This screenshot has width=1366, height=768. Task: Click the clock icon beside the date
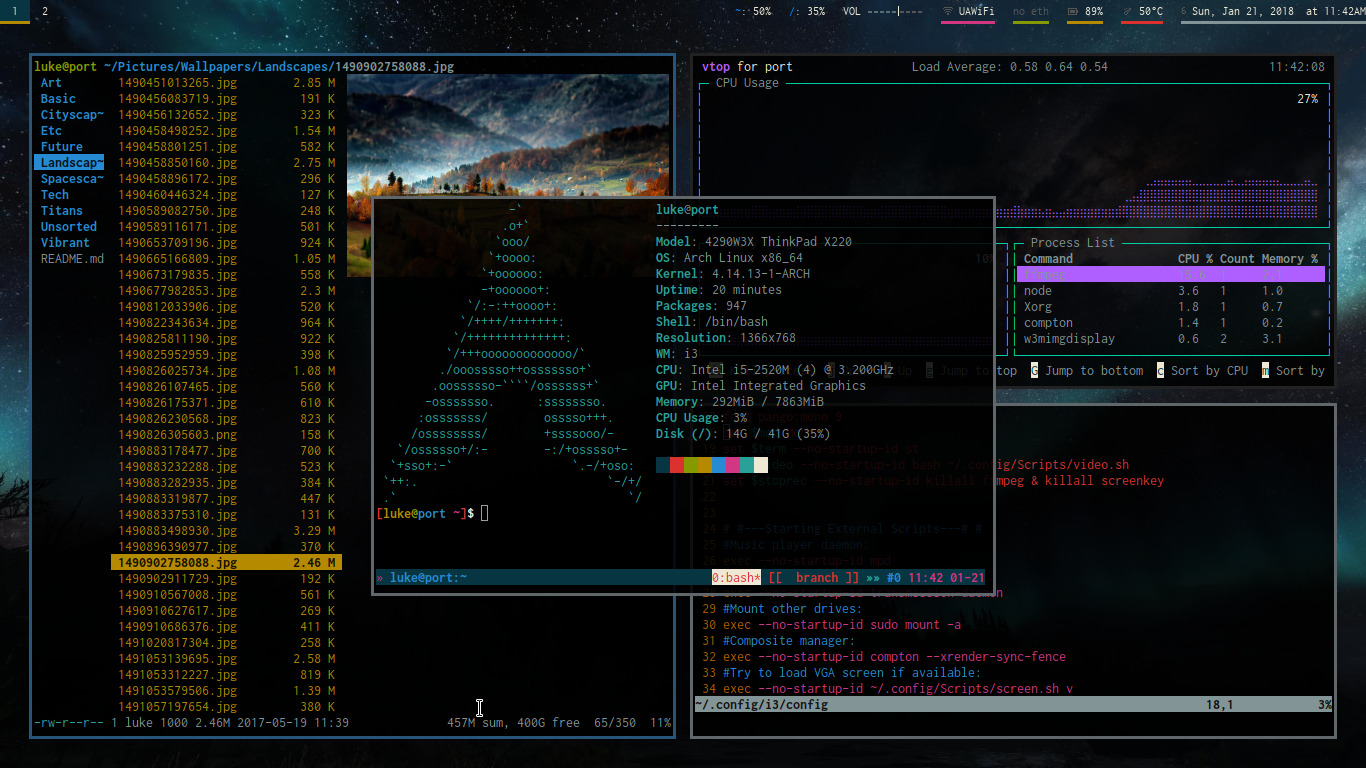[x=1184, y=12]
